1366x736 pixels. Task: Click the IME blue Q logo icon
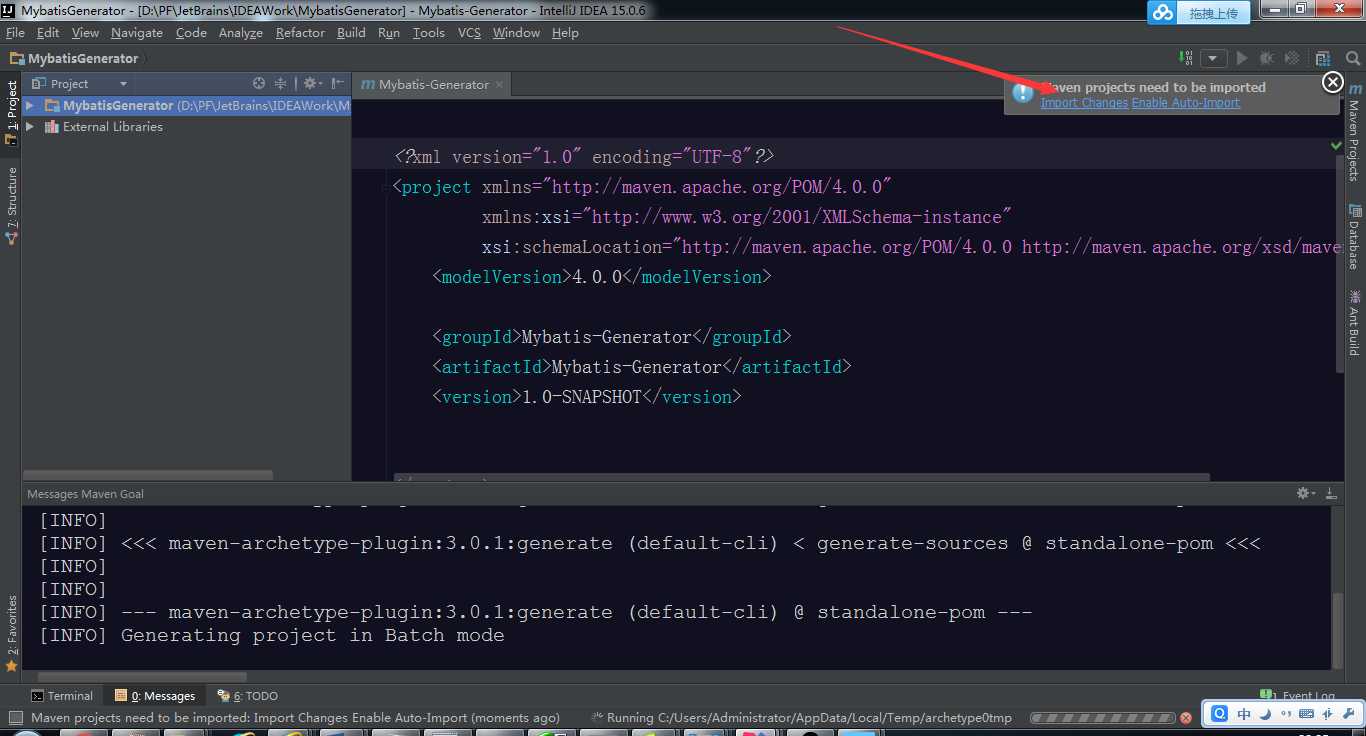pos(1220,714)
